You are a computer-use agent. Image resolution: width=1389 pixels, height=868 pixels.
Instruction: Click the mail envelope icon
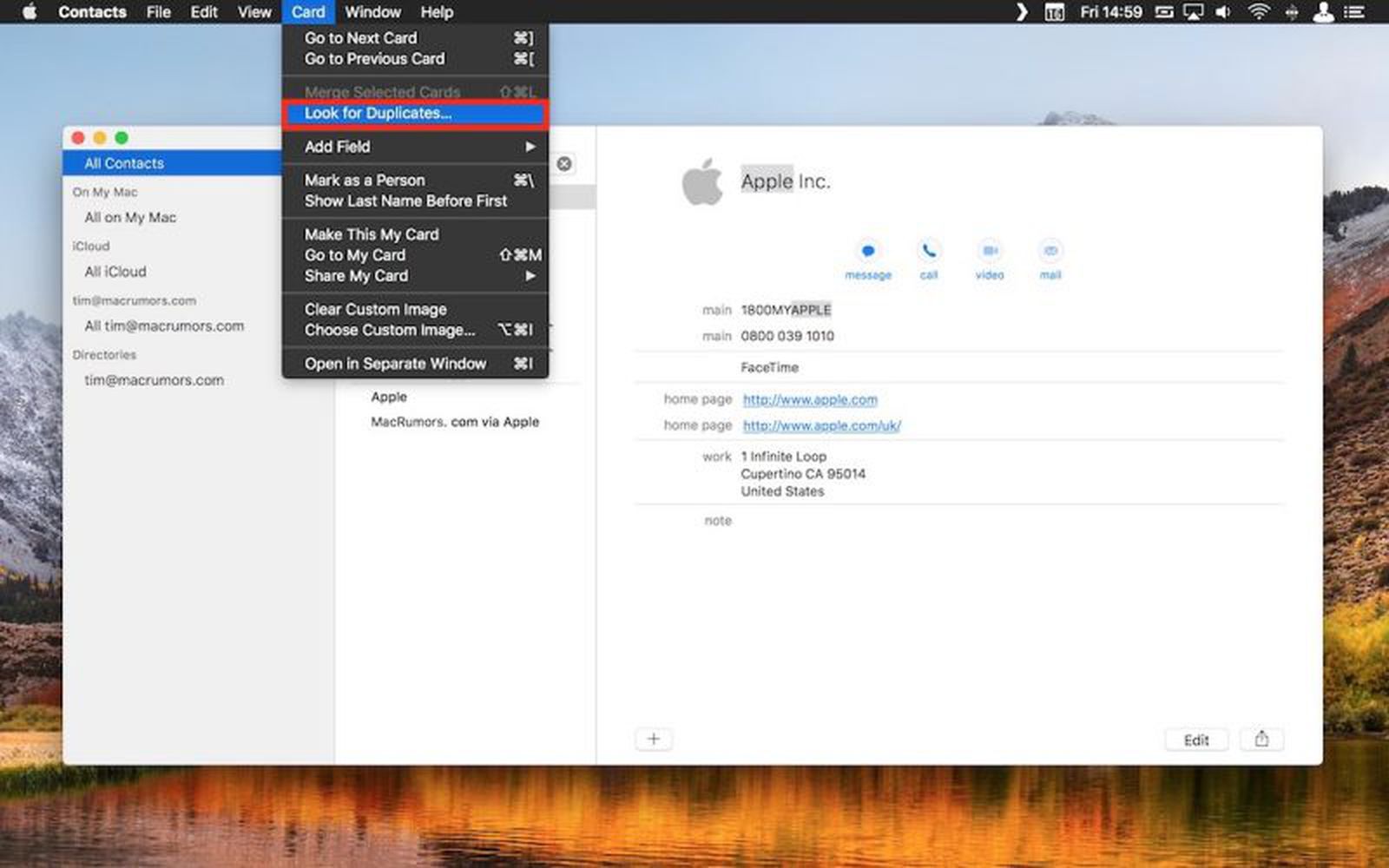1050,252
